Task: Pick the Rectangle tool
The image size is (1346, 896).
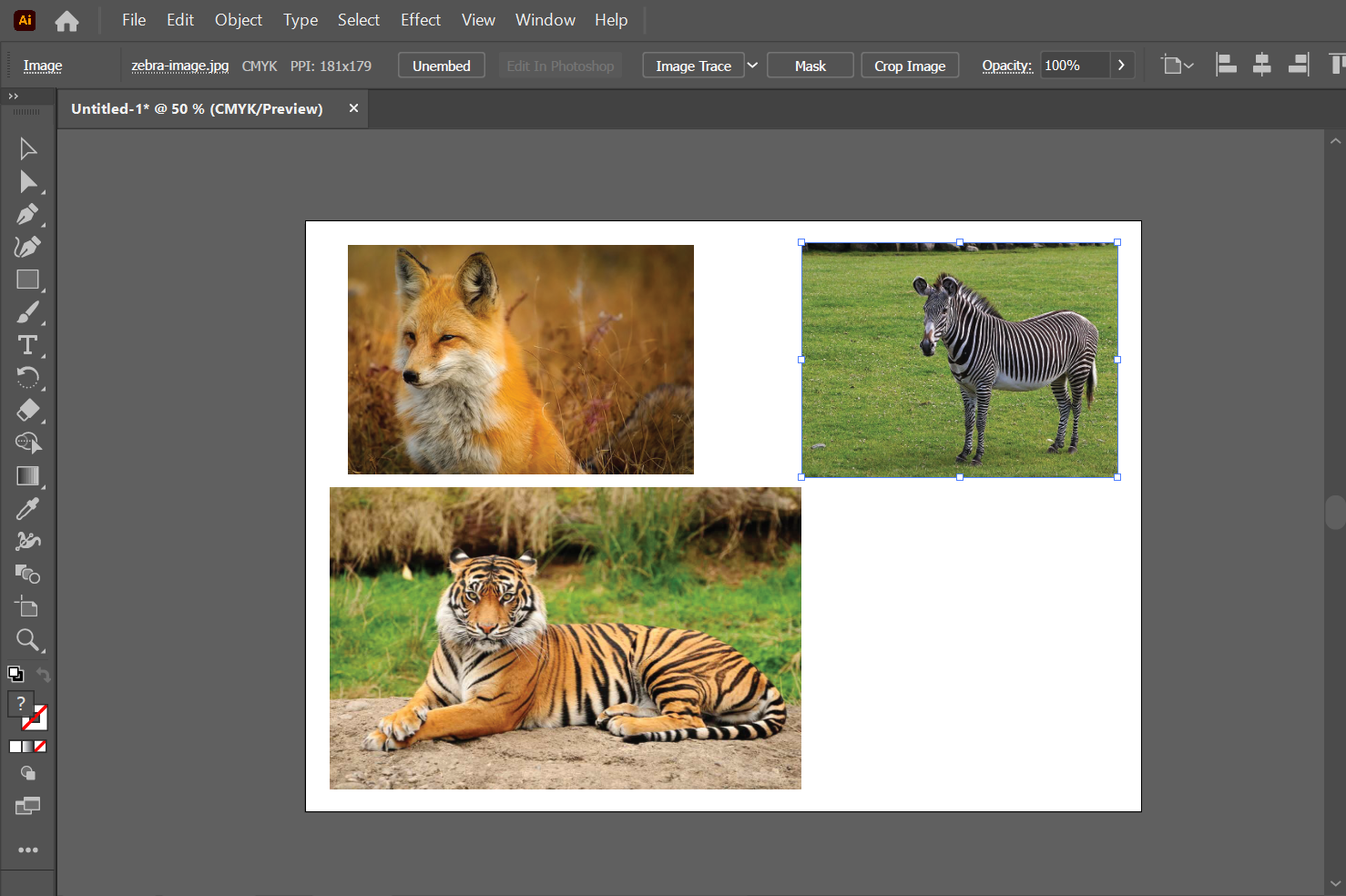Action: [x=27, y=280]
